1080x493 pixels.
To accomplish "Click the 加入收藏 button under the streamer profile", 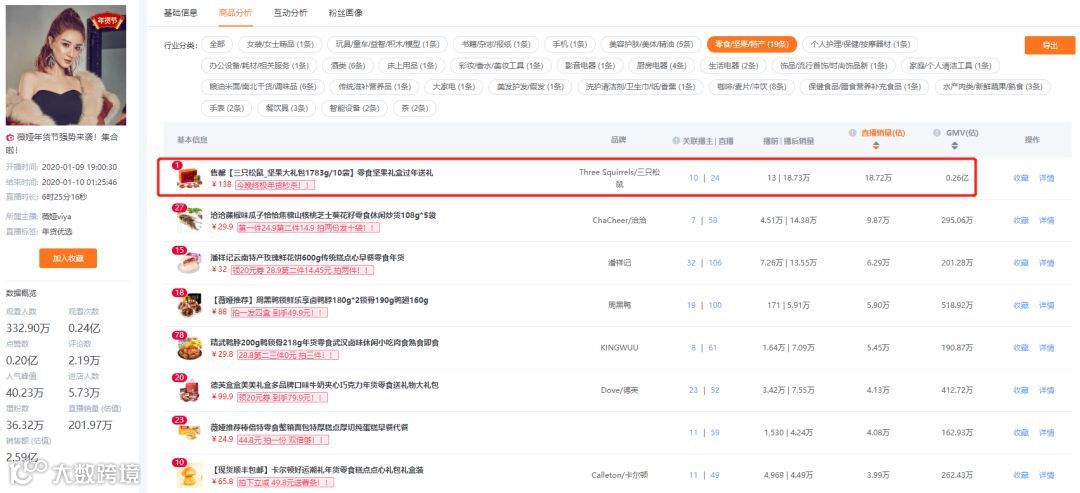I will (68, 258).
